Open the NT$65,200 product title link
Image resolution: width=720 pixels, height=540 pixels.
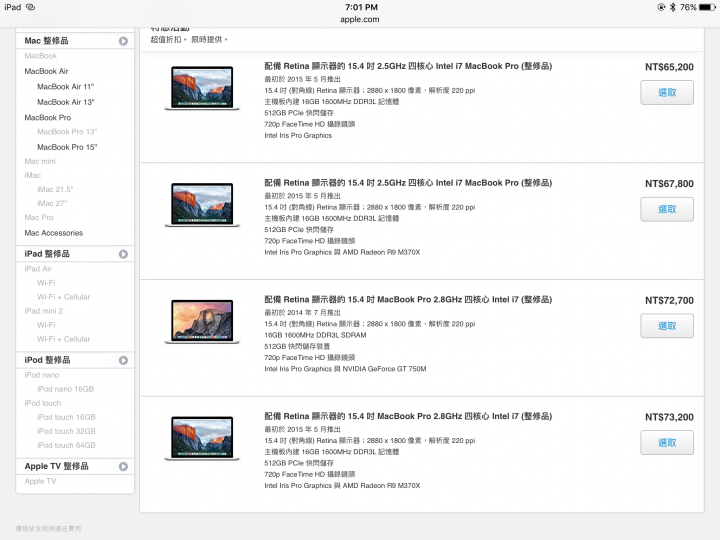click(x=408, y=66)
